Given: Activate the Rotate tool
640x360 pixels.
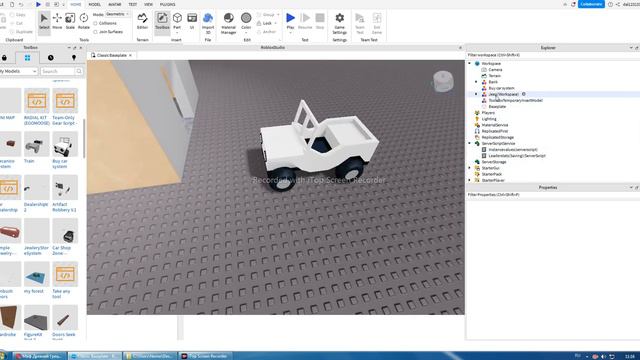Looking at the screenshot, I should pyautogui.click(x=84, y=22).
